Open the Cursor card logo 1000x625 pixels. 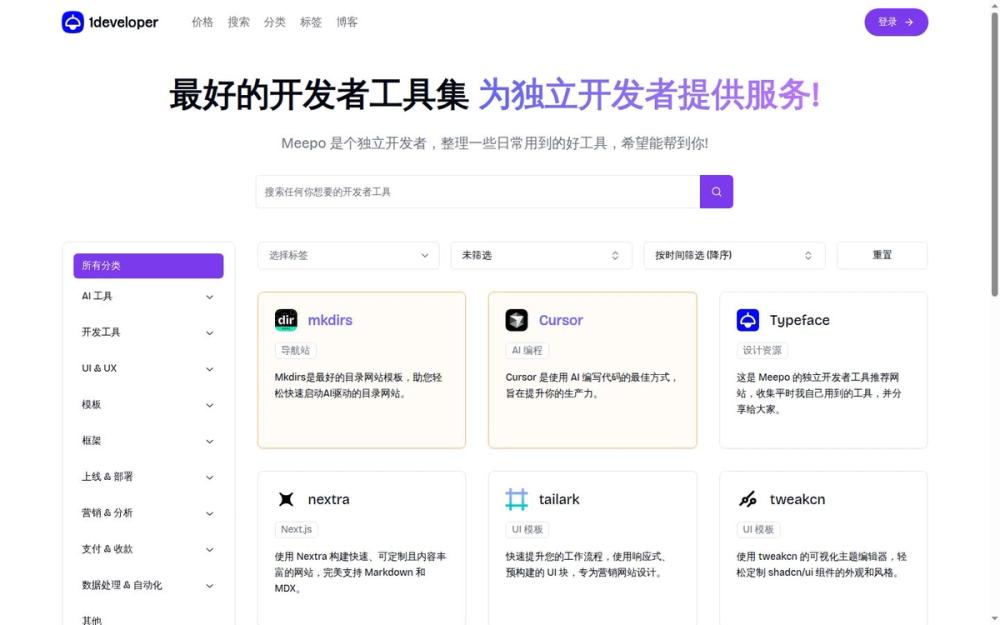(x=517, y=320)
